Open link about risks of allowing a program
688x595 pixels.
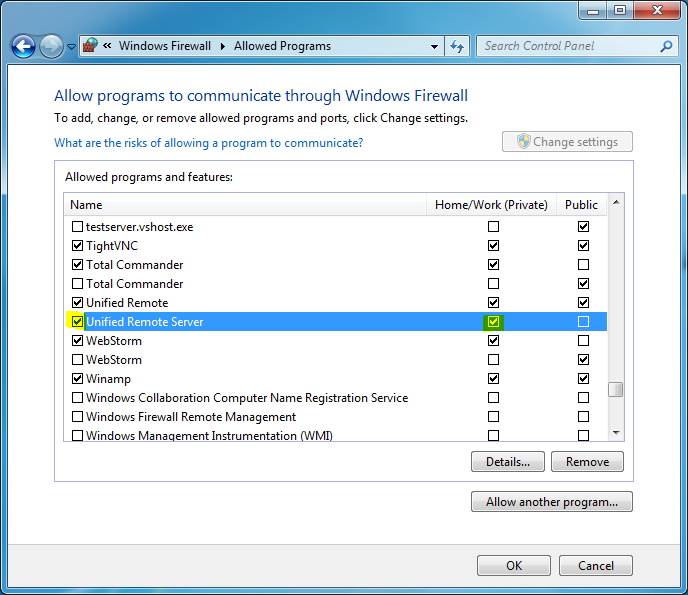point(208,143)
